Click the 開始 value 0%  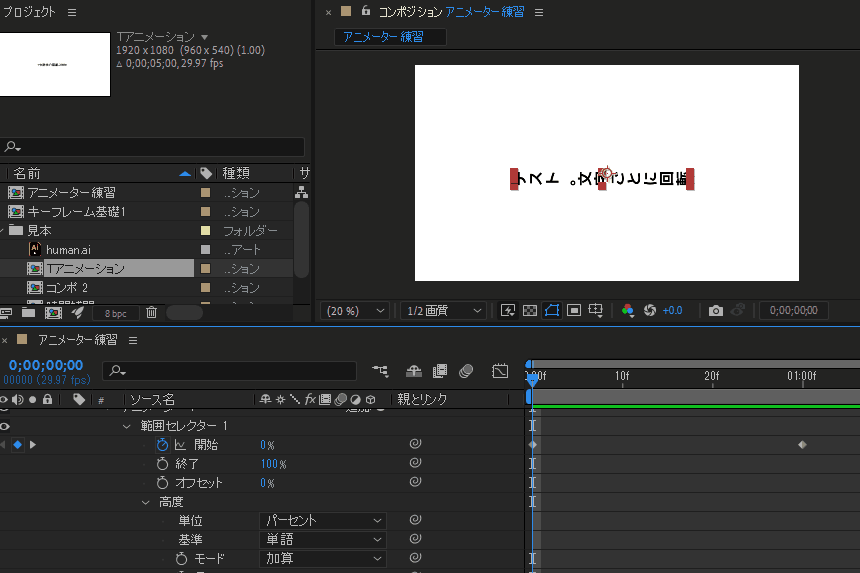[x=267, y=445]
